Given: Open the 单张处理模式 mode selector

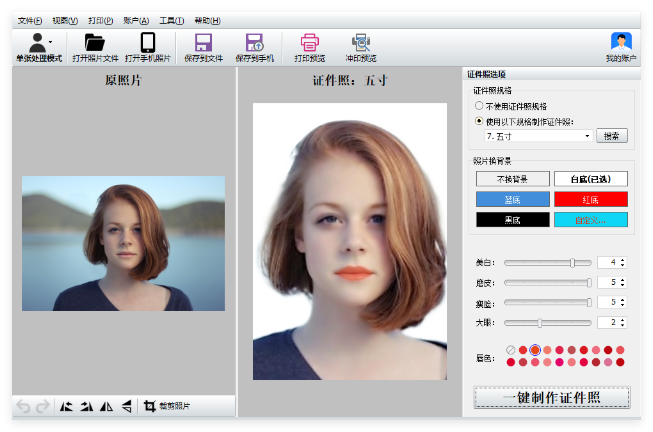Looking at the screenshot, I should [x=39, y=47].
